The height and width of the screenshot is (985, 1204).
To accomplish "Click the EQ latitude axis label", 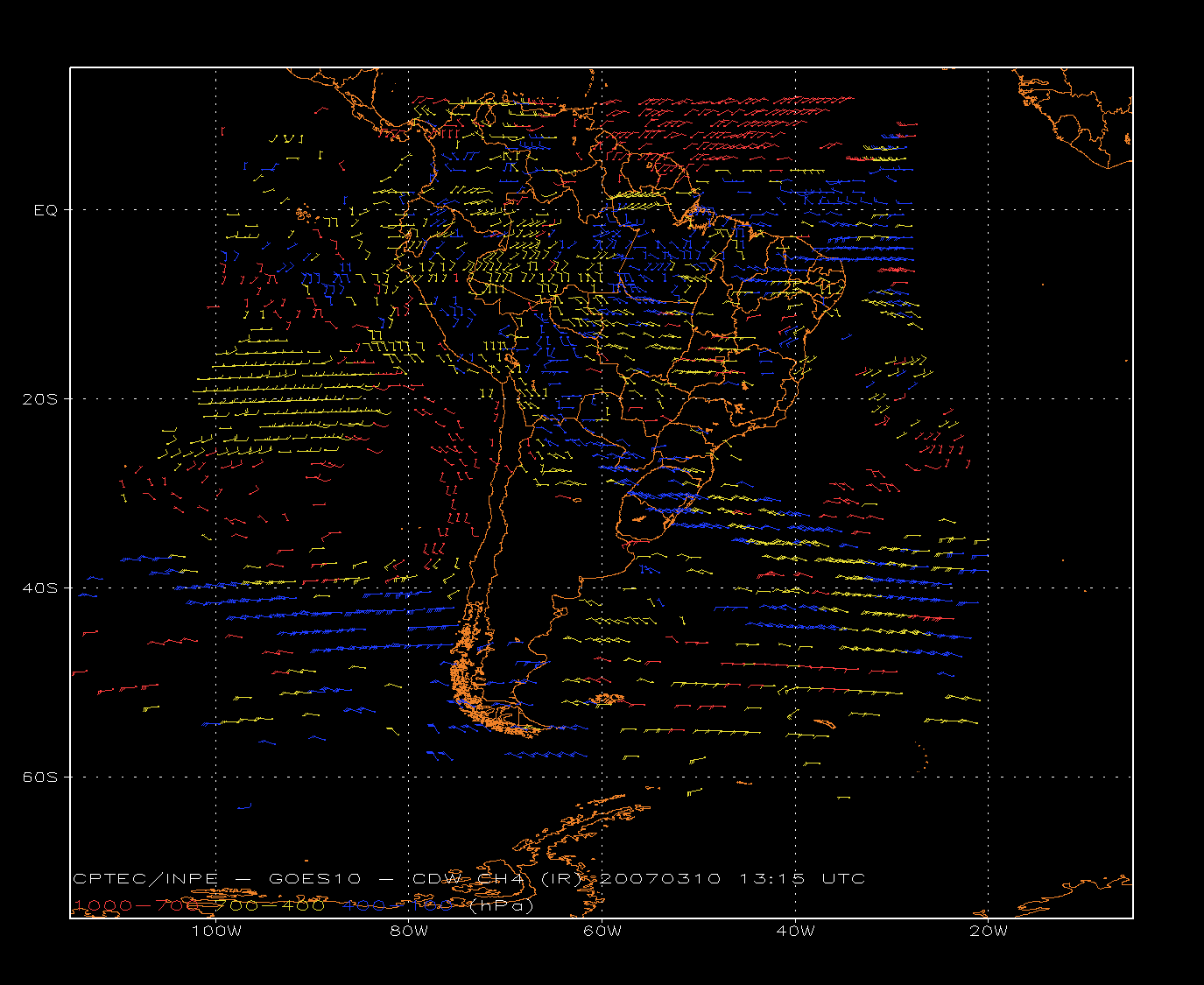I will click(46, 210).
